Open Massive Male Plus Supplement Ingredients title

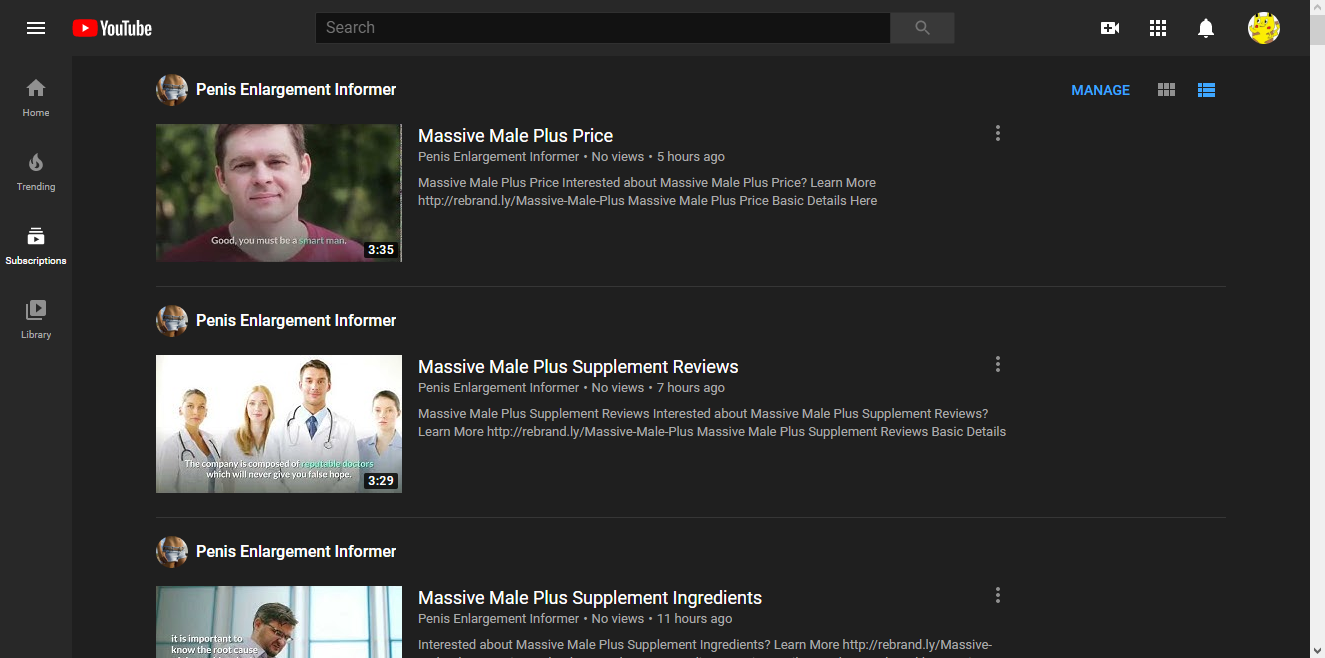coord(590,598)
